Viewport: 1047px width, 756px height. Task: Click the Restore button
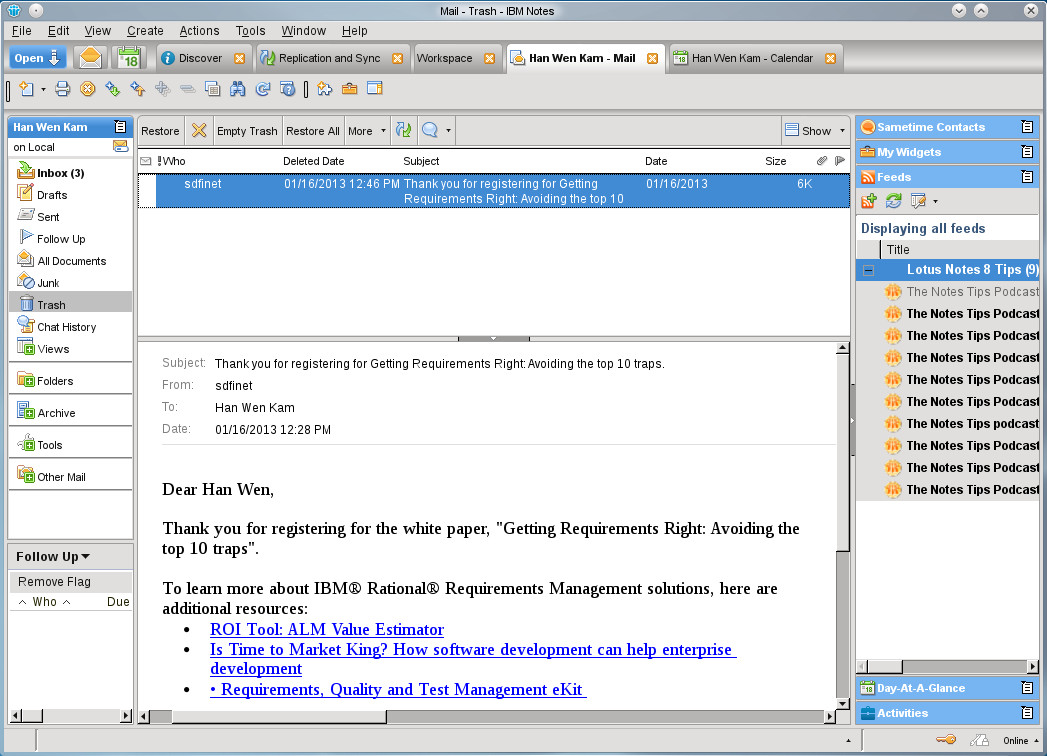point(160,131)
